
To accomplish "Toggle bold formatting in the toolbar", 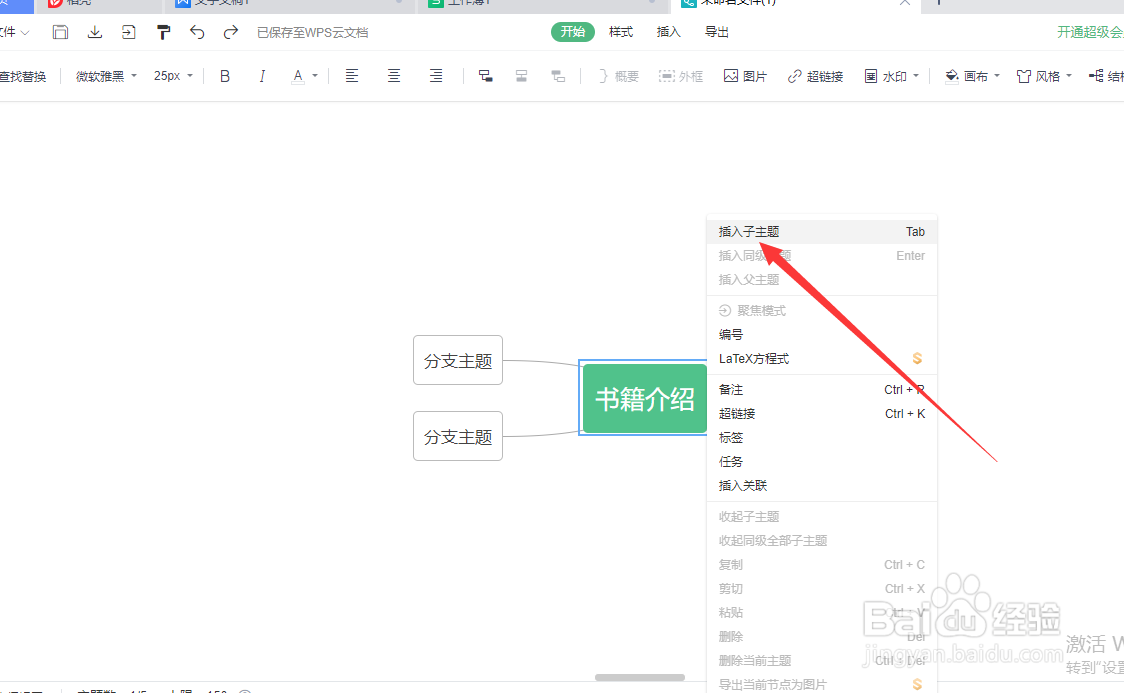I will tap(224, 75).
